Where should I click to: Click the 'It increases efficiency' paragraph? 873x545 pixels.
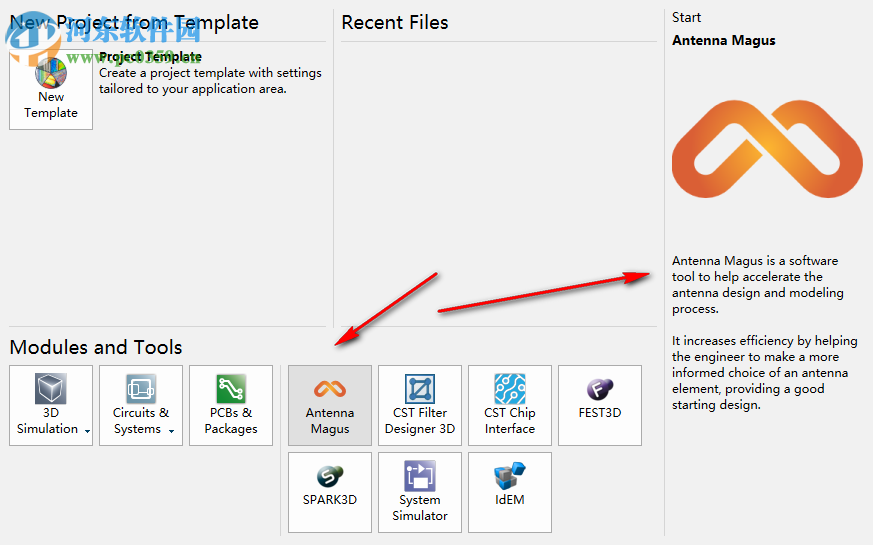(x=764, y=372)
